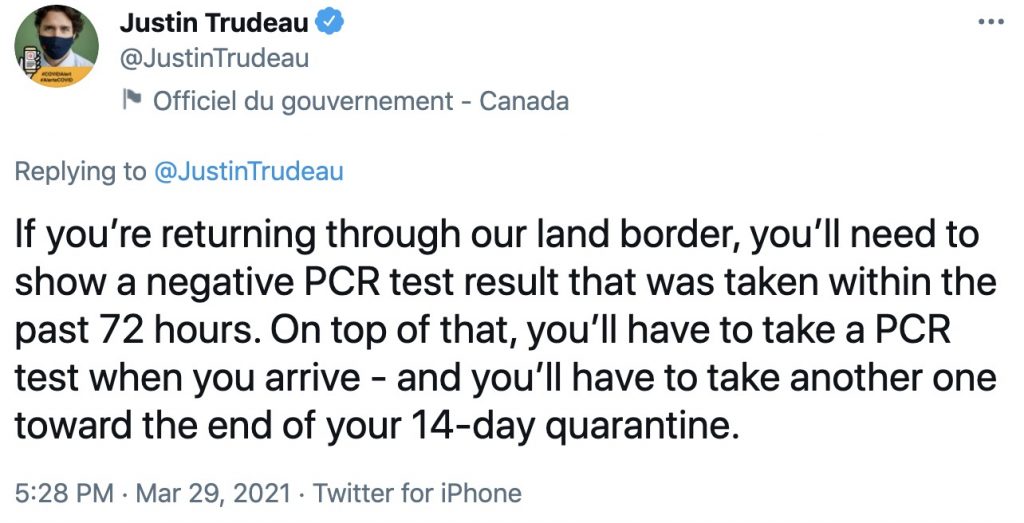Click the Mar 29, 2021 date
1024x523 pixels.
pyautogui.click(x=213, y=492)
